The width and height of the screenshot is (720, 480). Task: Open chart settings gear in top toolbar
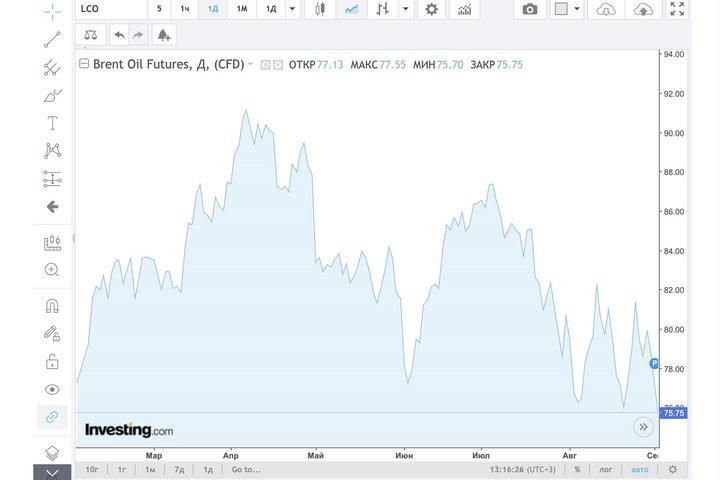[x=431, y=9]
